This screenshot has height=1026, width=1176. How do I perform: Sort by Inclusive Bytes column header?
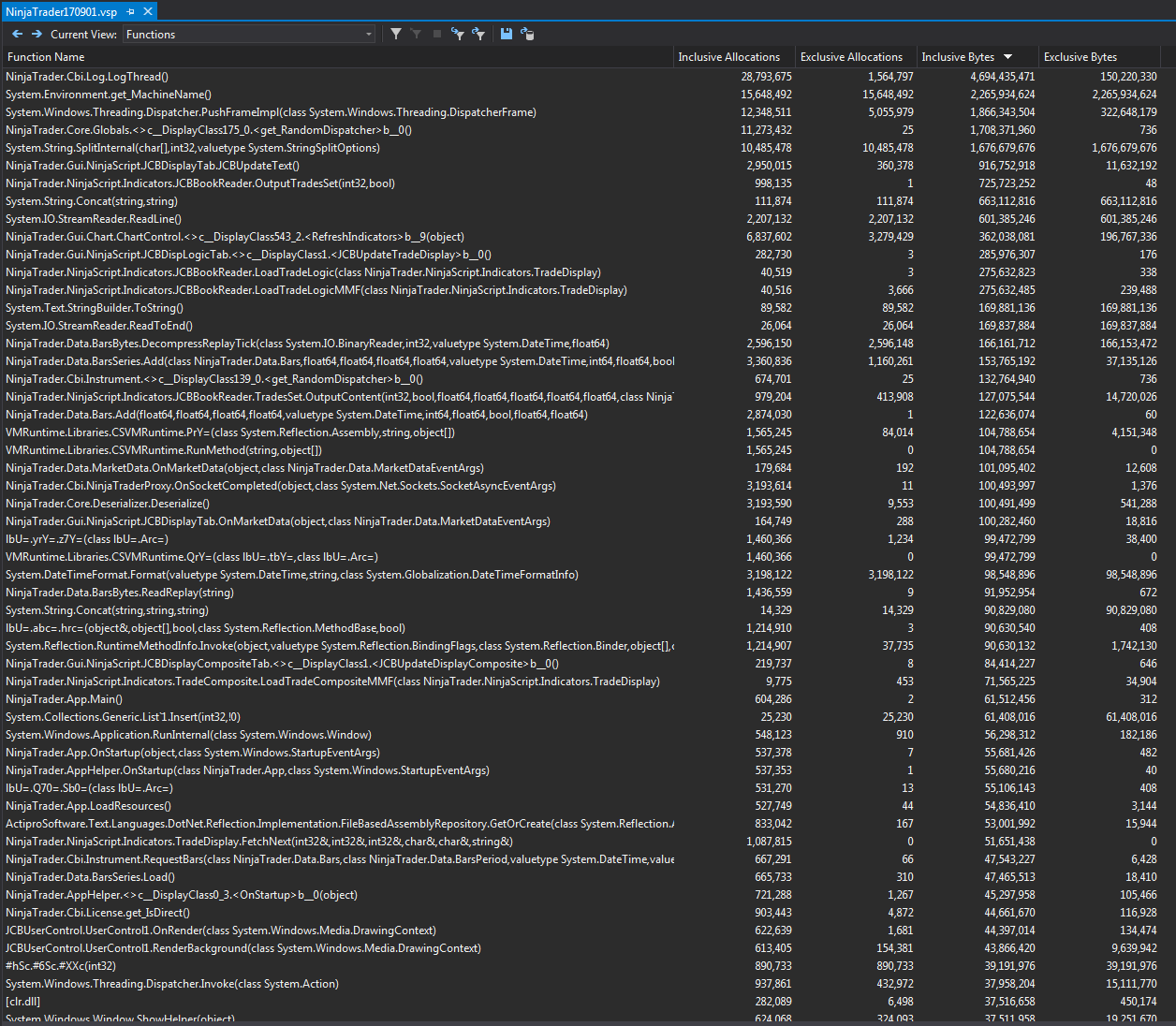point(978,57)
